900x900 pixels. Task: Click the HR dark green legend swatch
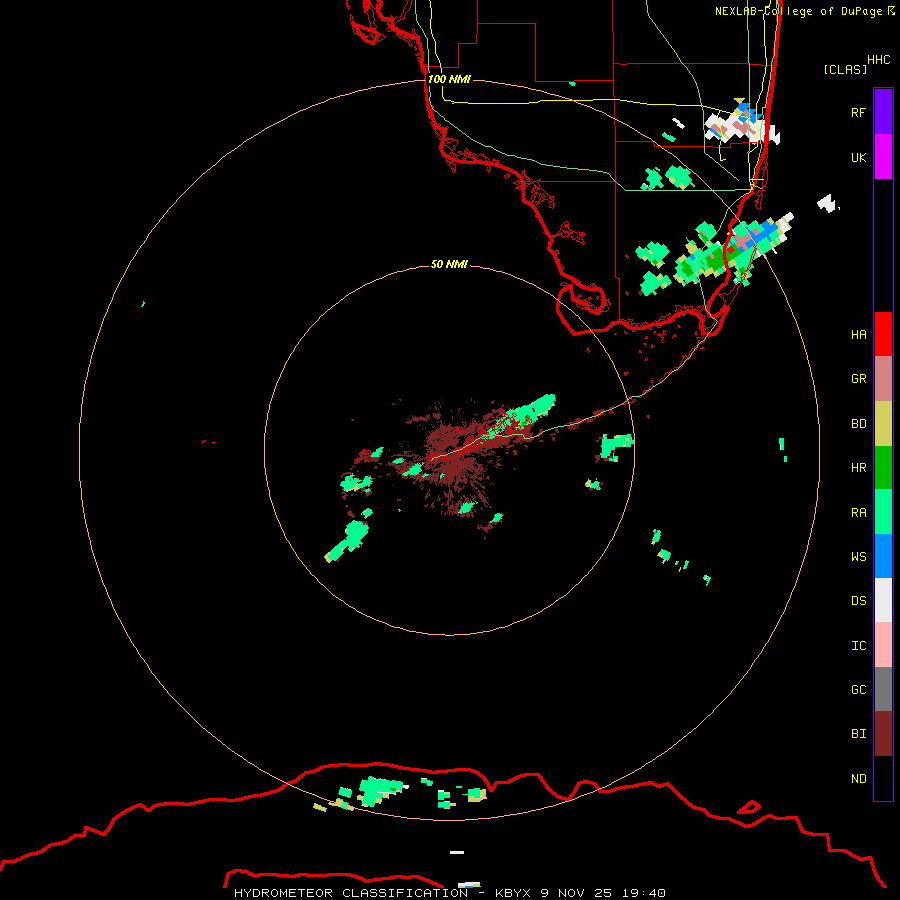tap(883, 468)
